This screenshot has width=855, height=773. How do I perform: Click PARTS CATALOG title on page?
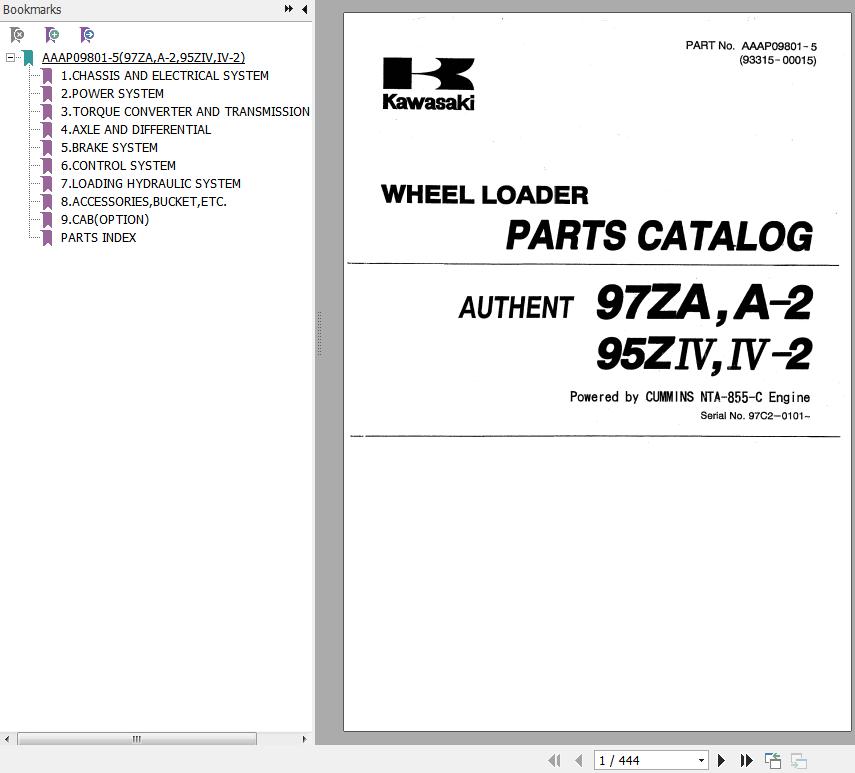pyautogui.click(x=659, y=235)
